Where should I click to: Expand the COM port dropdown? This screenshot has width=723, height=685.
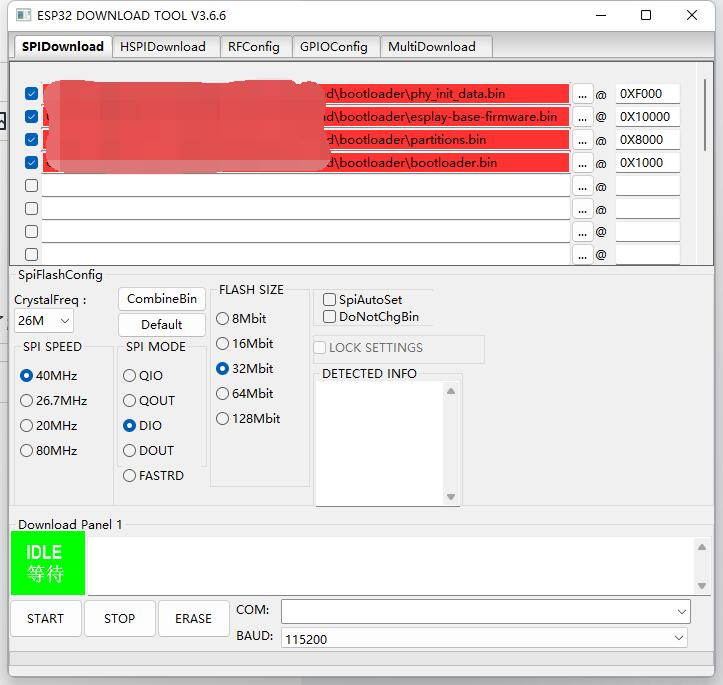485,611
